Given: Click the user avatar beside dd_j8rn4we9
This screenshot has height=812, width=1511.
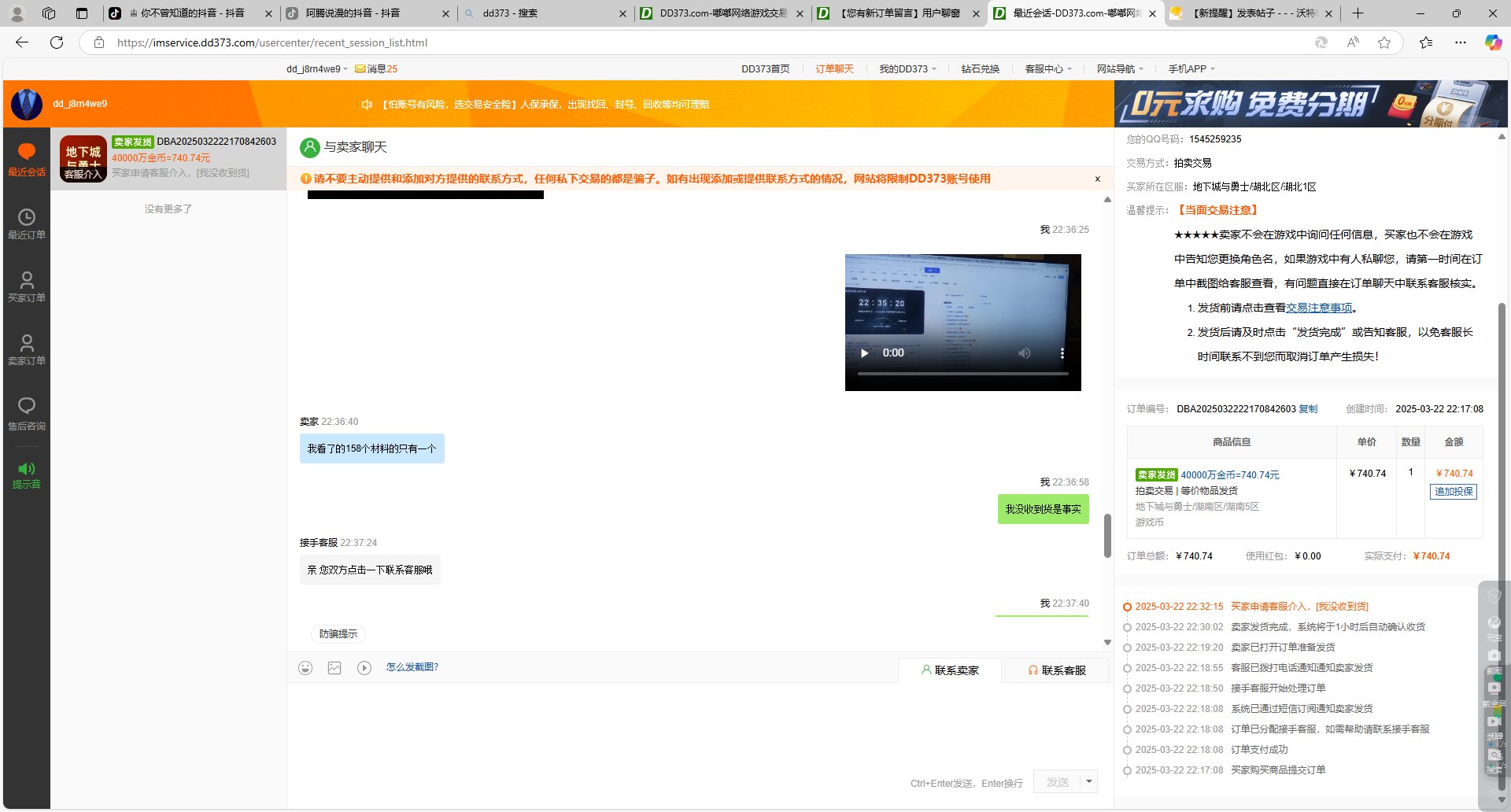Looking at the screenshot, I should coord(27,104).
